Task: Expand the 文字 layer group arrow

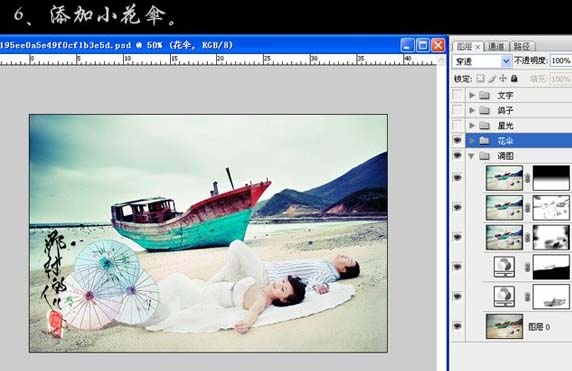Action: click(472, 95)
